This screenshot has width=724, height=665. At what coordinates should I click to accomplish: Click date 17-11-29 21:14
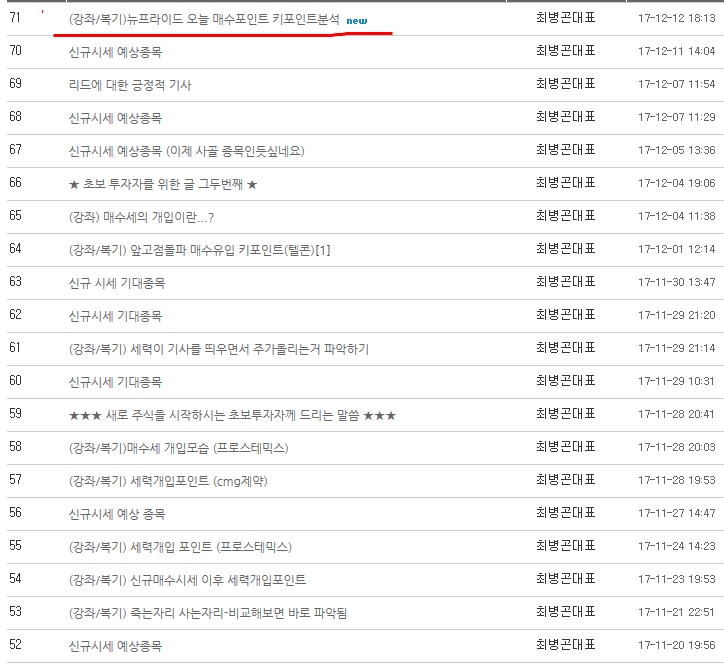677,348
